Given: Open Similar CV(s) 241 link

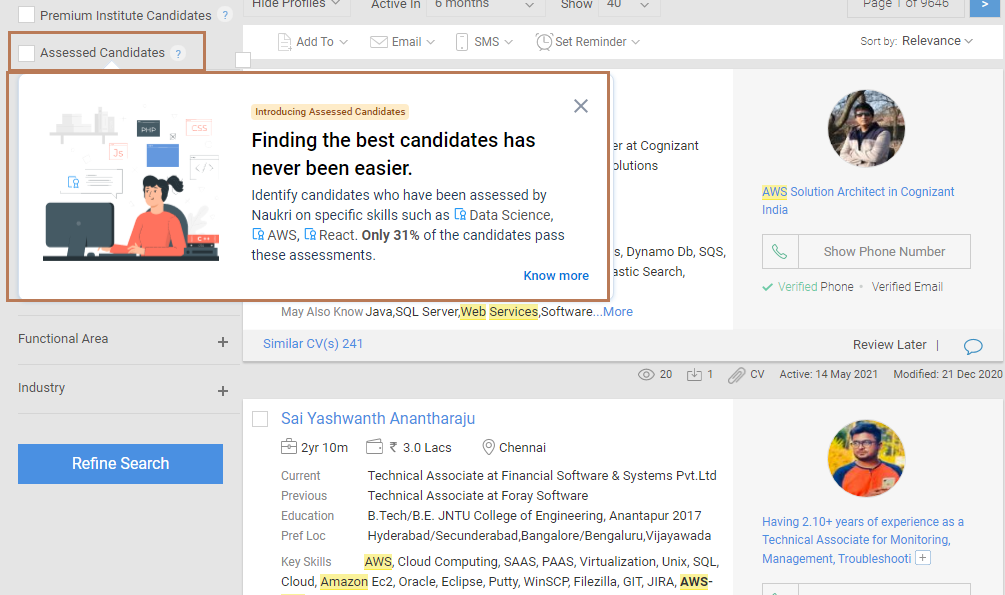Looking at the screenshot, I should pos(313,344).
